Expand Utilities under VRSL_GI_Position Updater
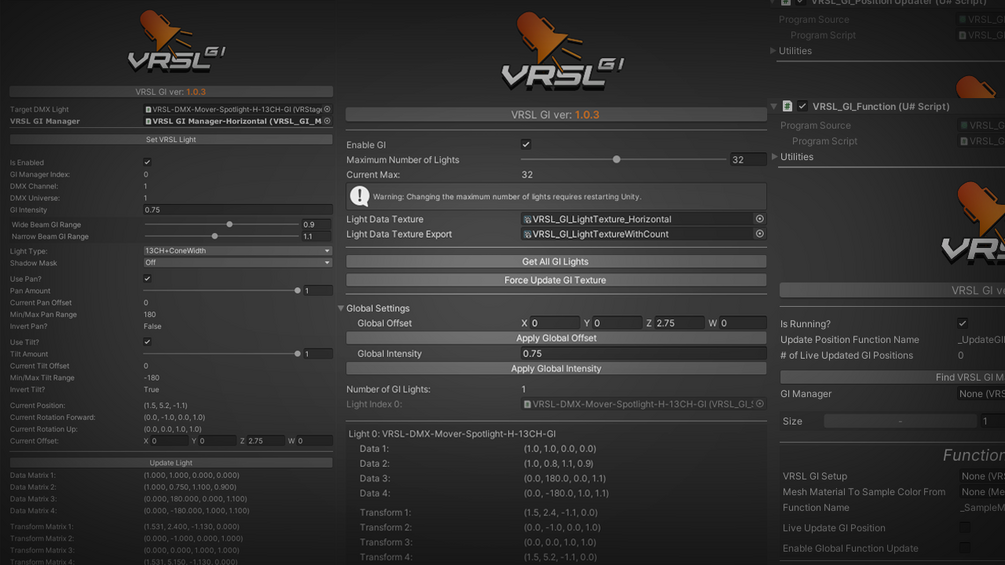Image resolution: width=1005 pixels, height=565 pixels. coord(773,51)
